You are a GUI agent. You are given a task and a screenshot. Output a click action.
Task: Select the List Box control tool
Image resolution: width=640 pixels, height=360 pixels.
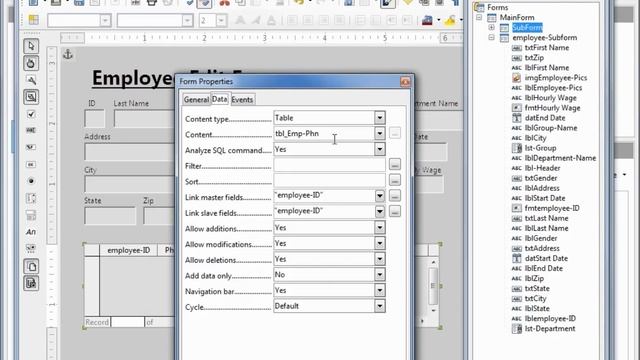coord(31,198)
